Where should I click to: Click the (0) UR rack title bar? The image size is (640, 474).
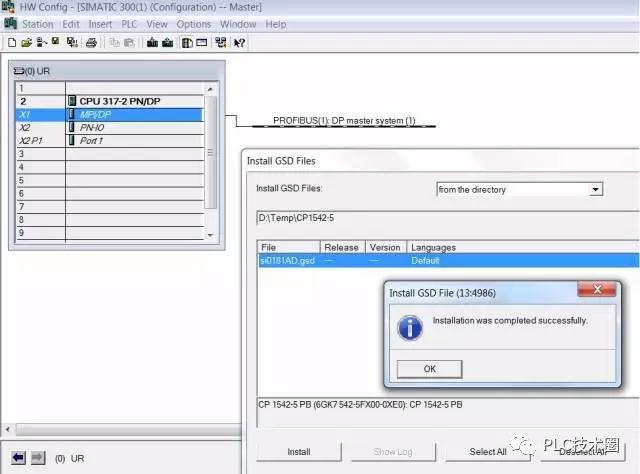click(117, 71)
